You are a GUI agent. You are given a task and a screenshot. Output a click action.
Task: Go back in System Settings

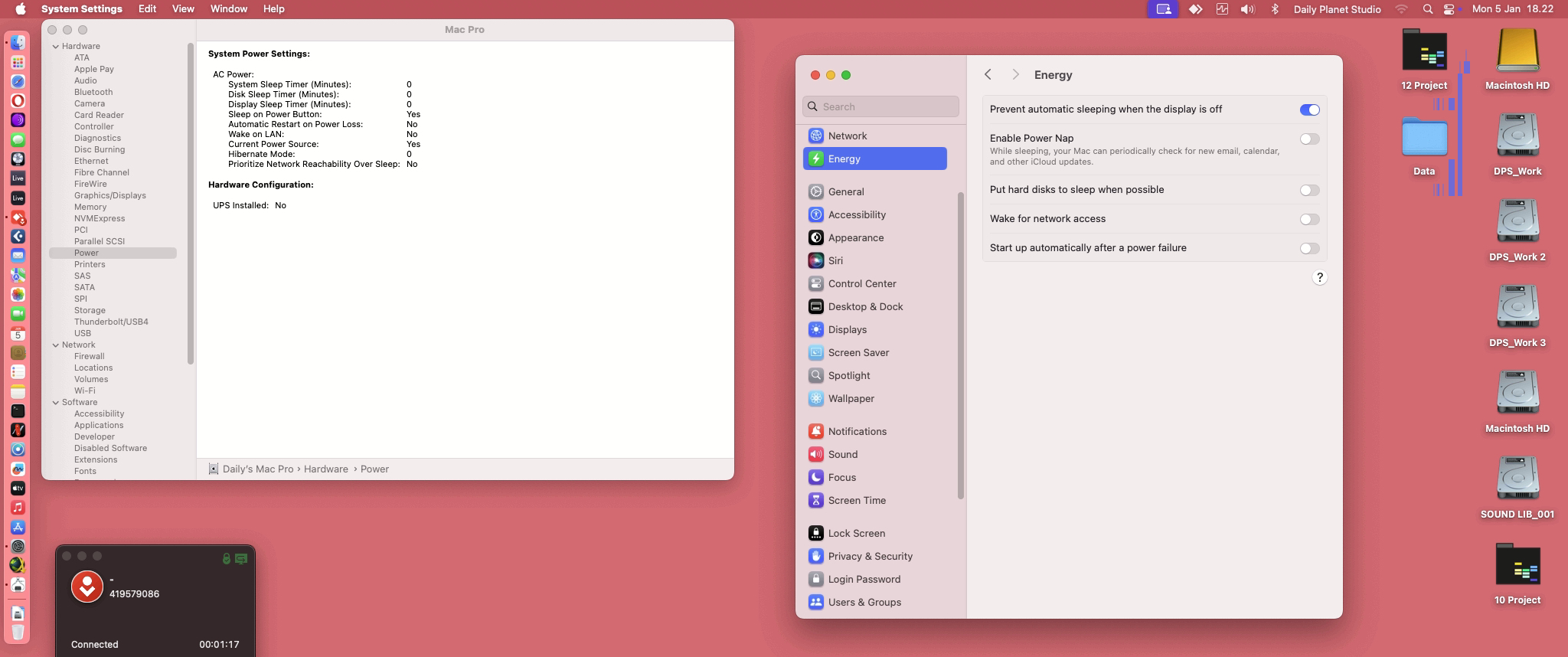click(988, 74)
